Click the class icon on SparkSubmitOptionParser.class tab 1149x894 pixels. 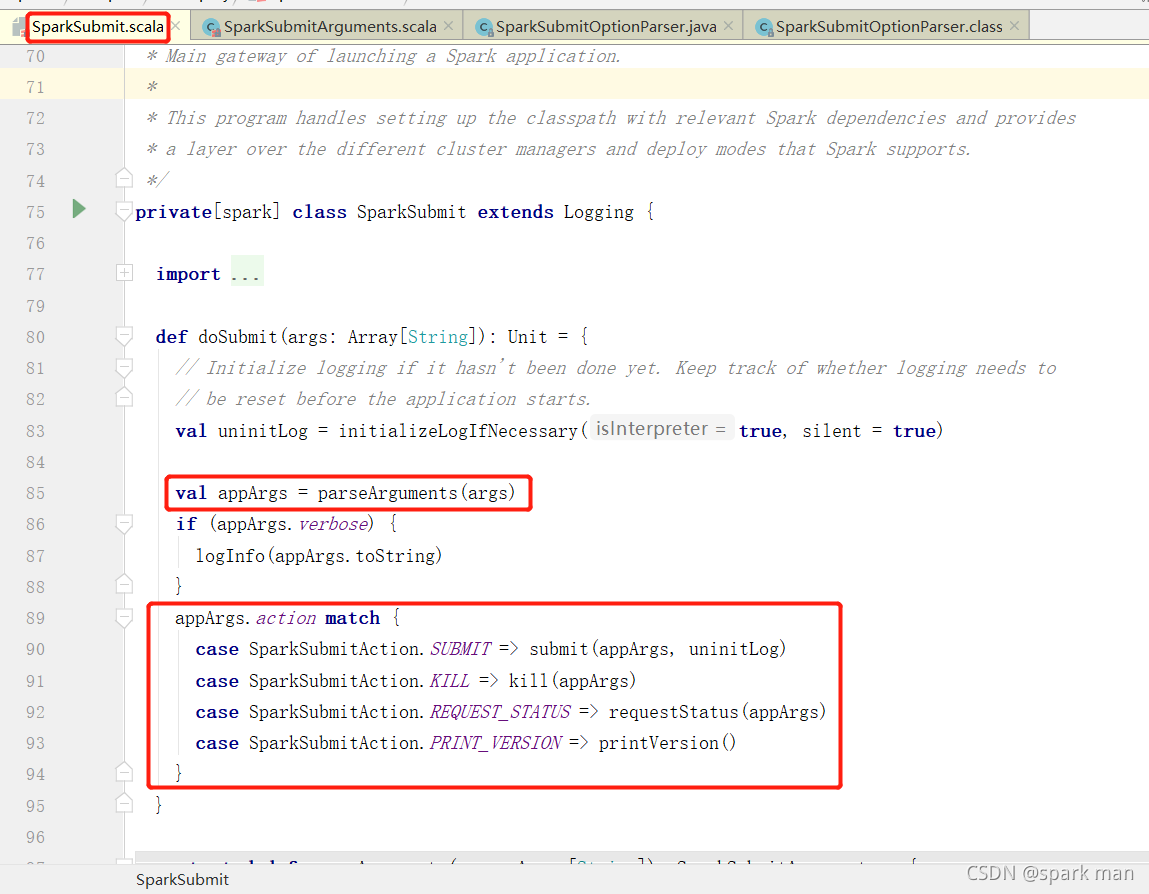pos(764,28)
